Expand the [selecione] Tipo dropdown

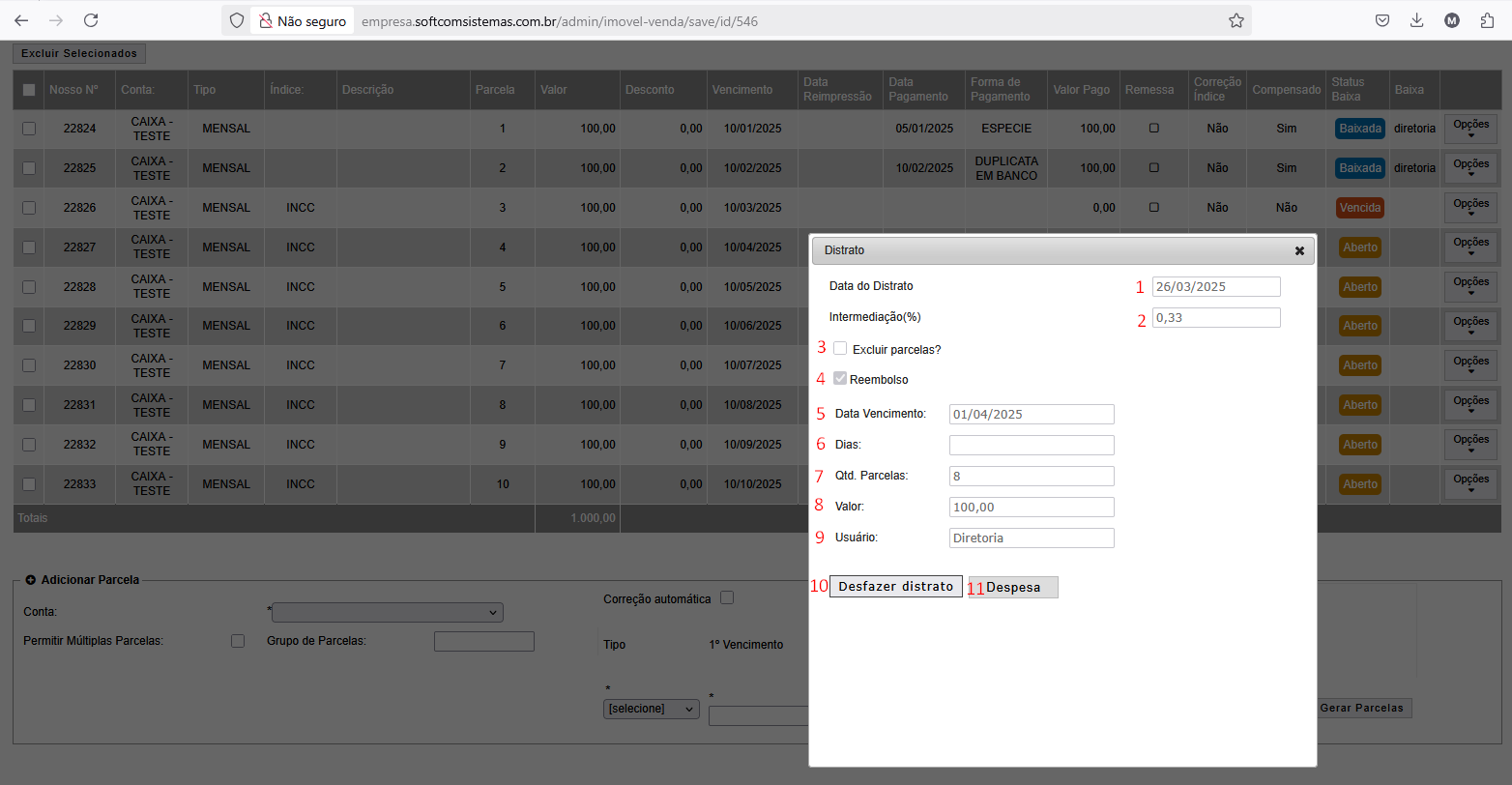point(651,709)
